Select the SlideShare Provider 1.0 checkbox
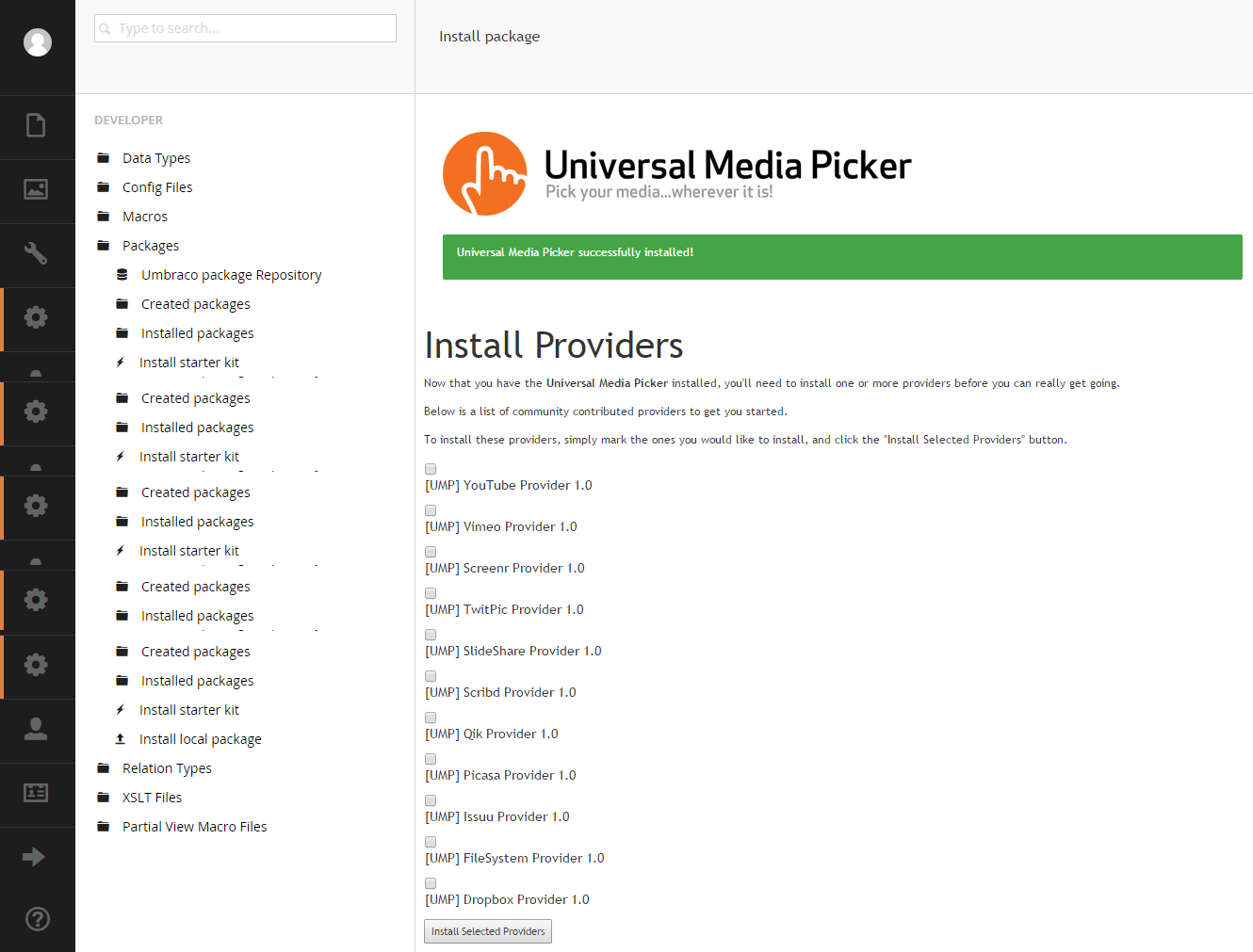This screenshot has width=1253, height=952. [x=431, y=635]
